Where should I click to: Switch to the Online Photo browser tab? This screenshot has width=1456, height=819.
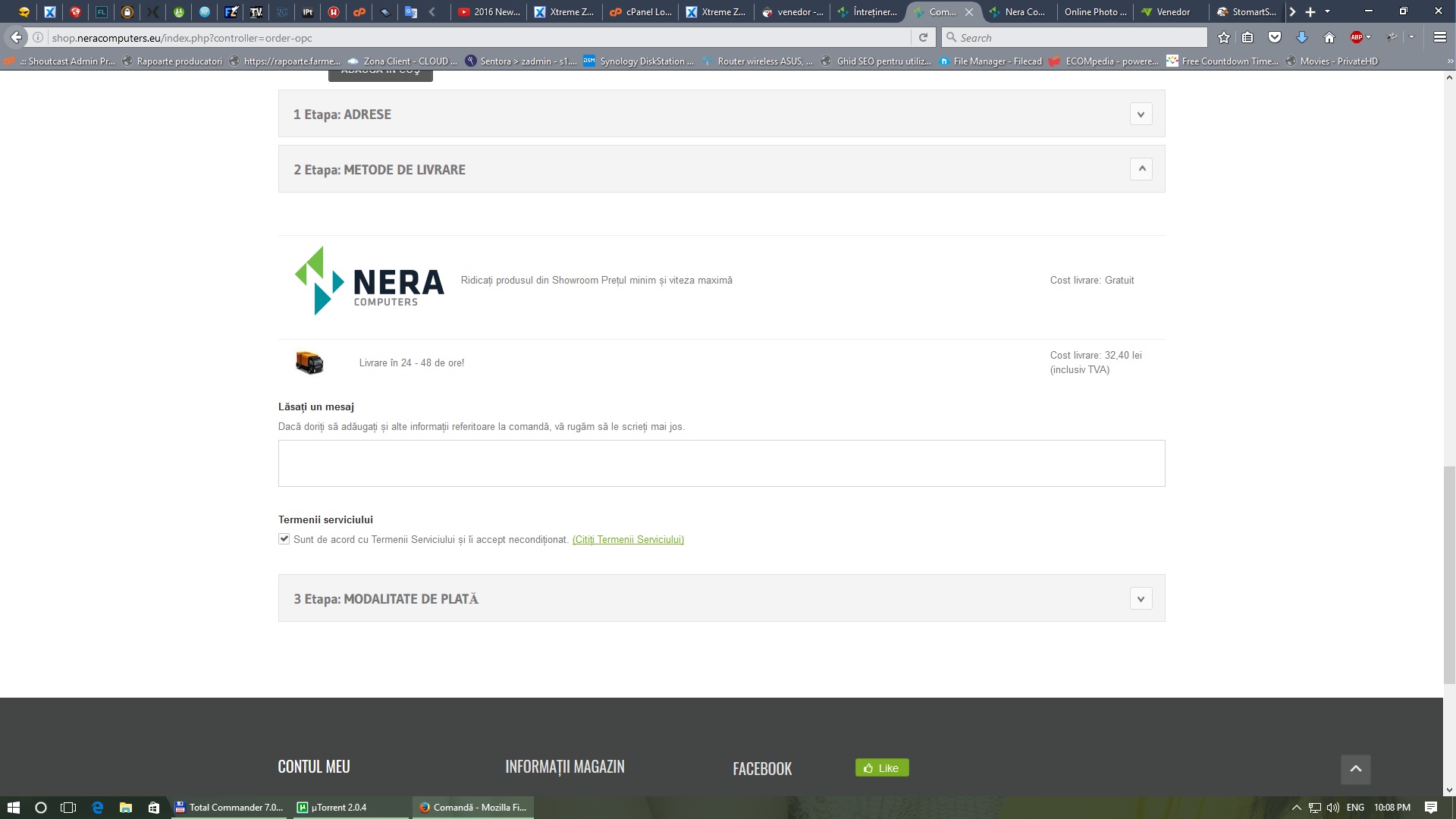point(1094,11)
